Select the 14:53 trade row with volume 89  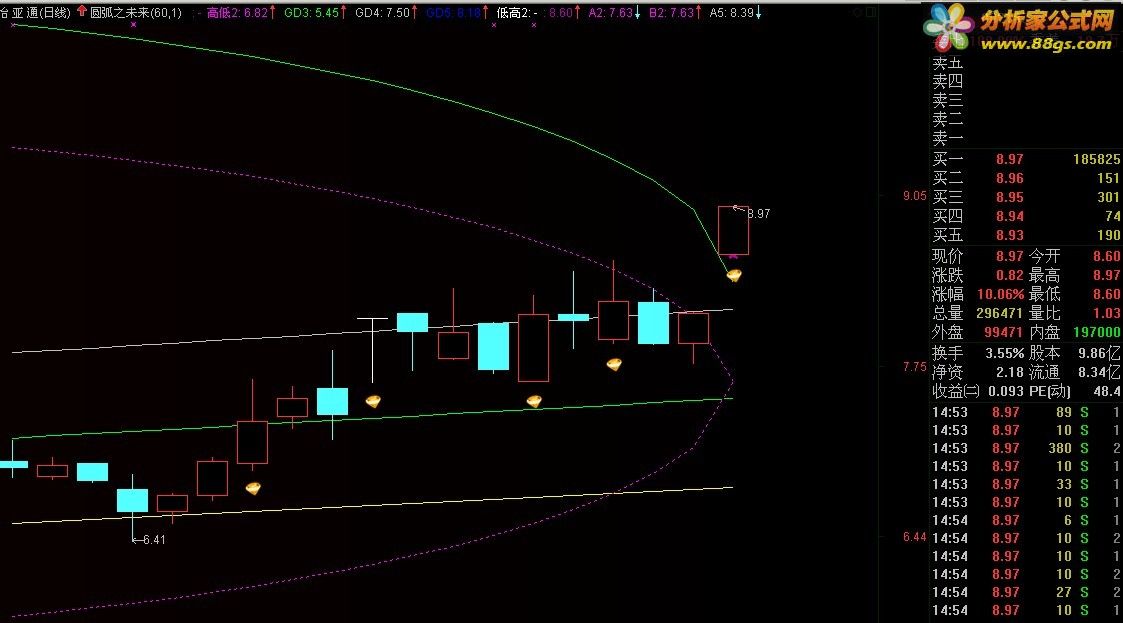pyautogui.click(x=1026, y=412)
